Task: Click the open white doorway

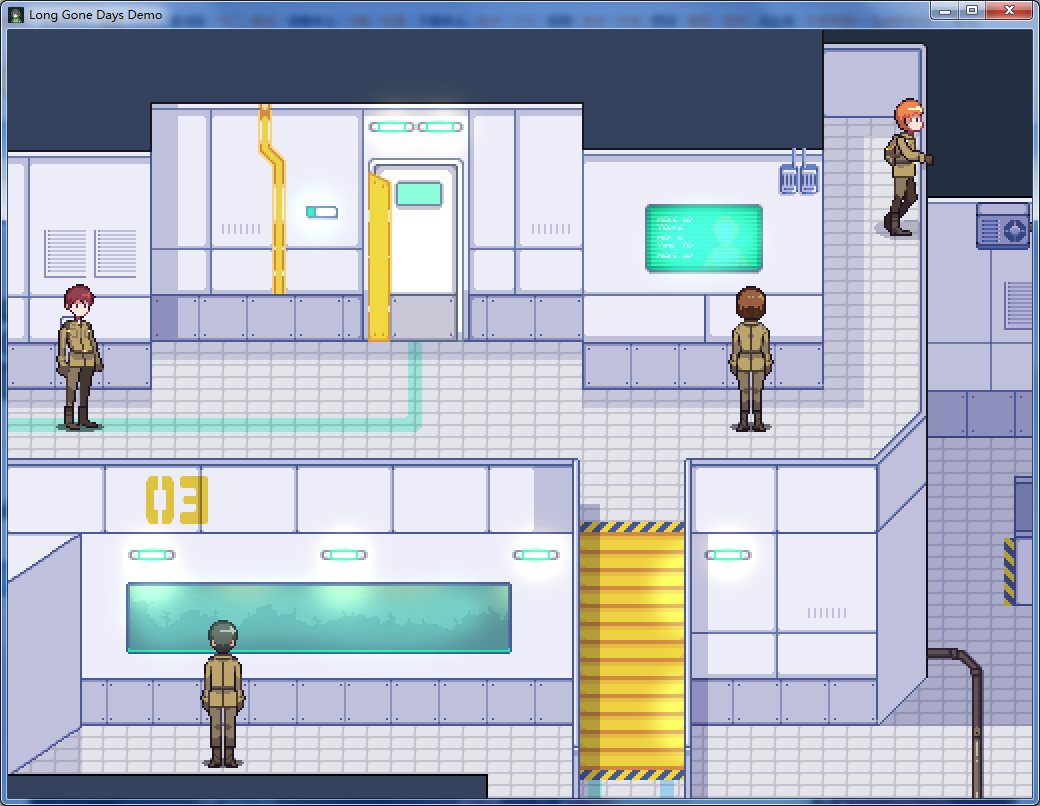Action: 423,251
